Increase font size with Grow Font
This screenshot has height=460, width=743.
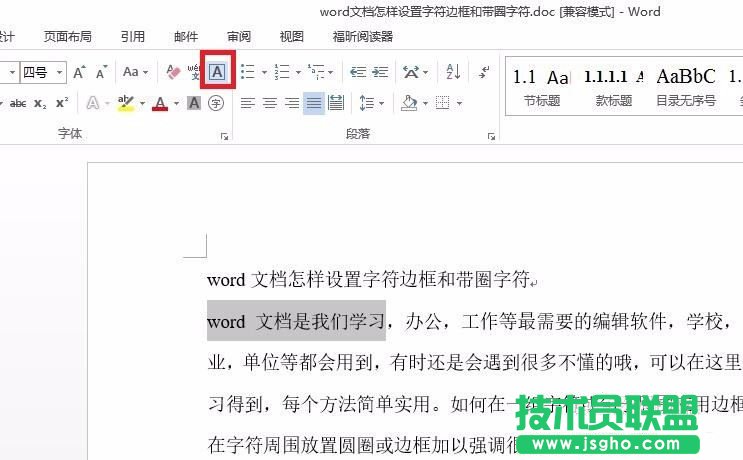pyautogui.click(x=79, y=72)
